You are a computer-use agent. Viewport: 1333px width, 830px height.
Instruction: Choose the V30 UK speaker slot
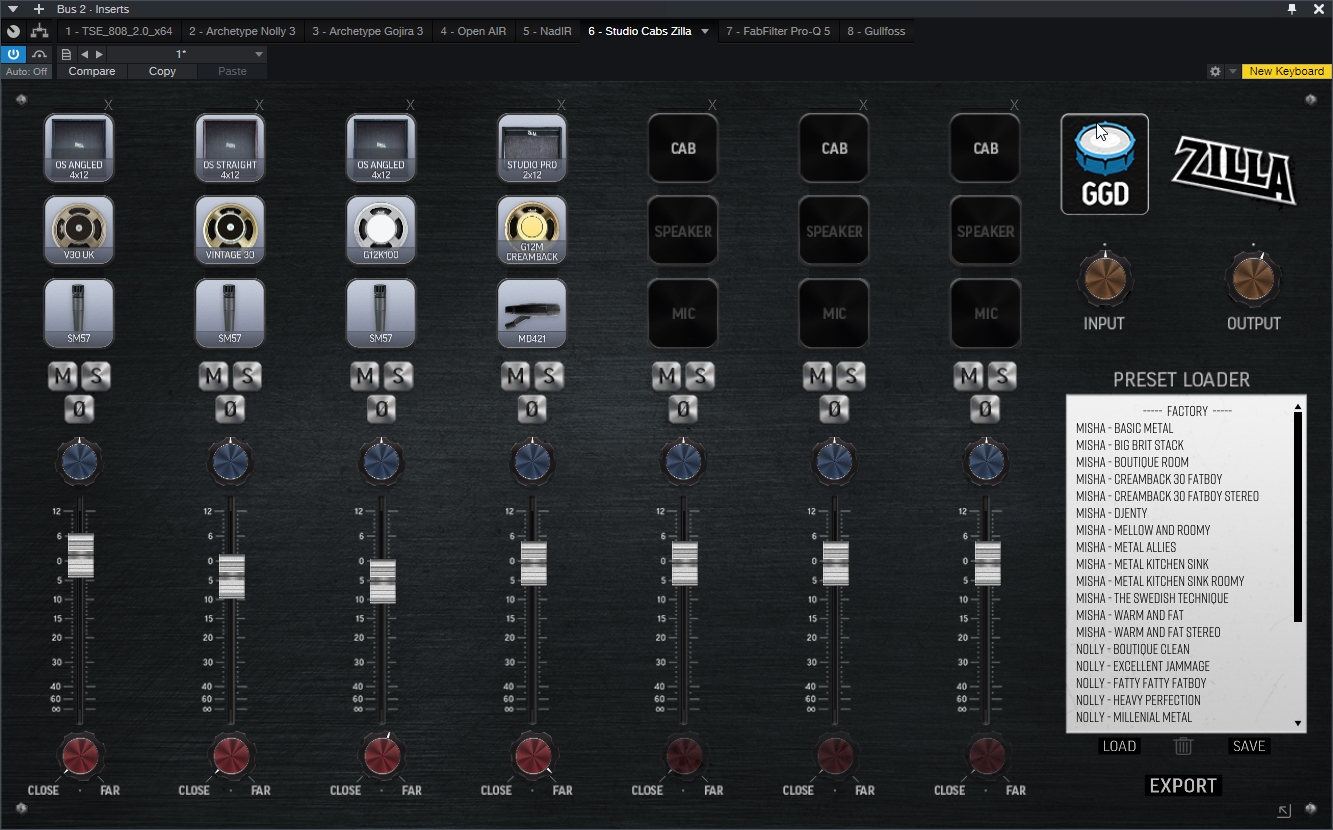click(x=79, y=230)
